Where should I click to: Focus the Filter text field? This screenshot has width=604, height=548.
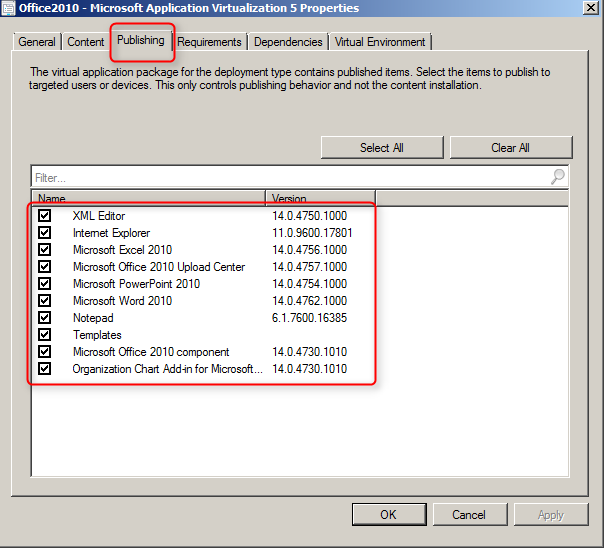[299, 177]
